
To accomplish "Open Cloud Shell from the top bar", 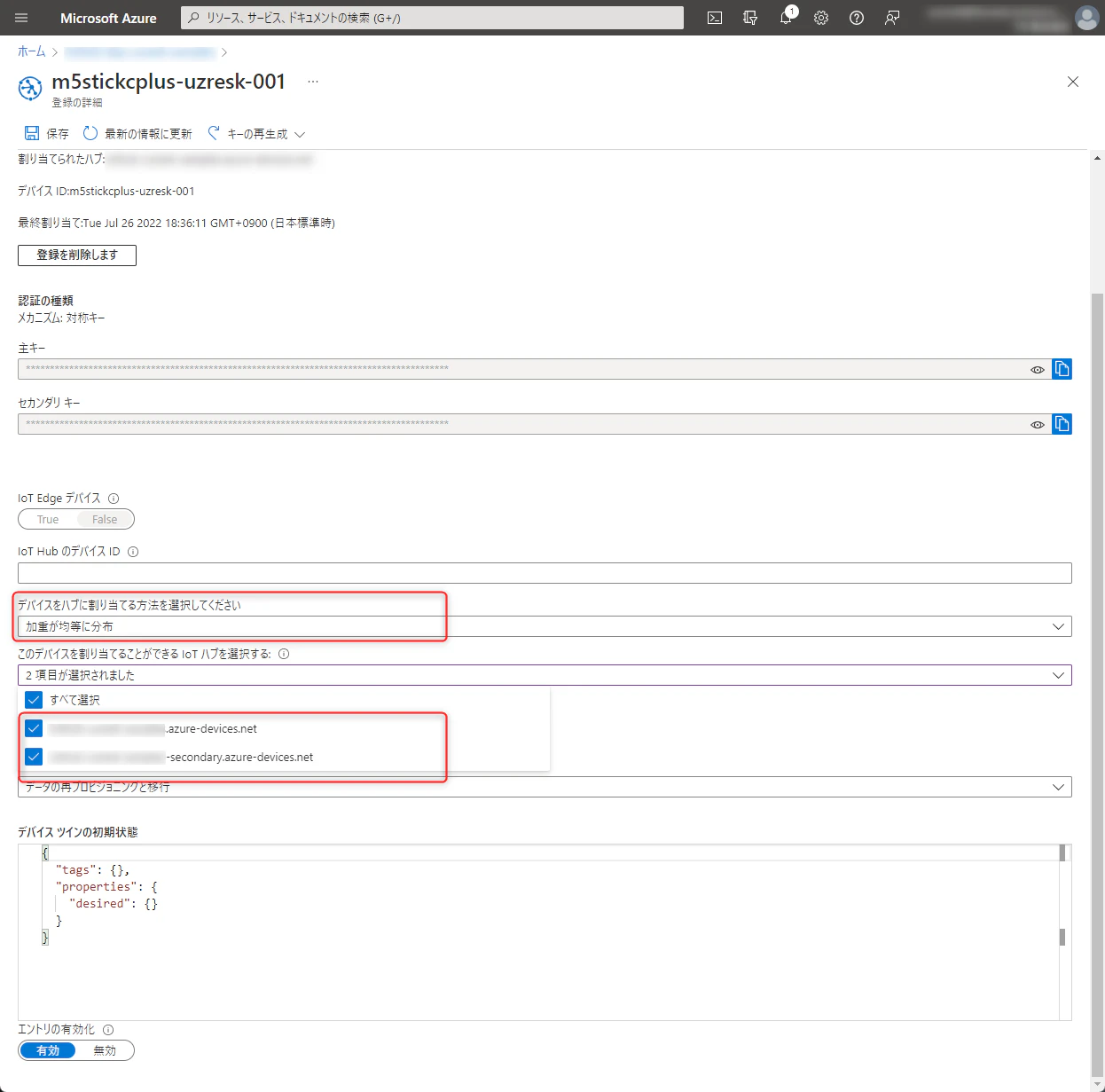I will tap(715, 18).
